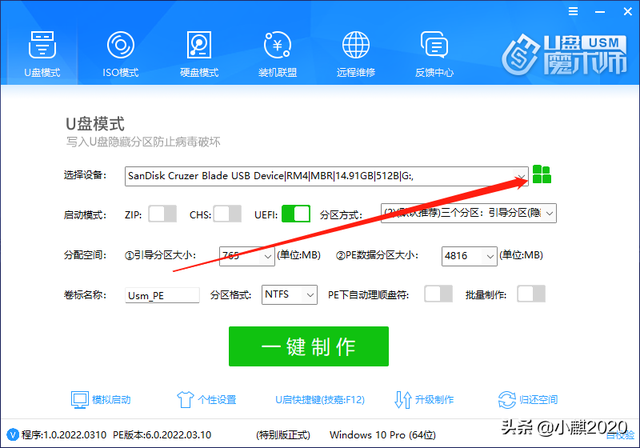The height and width of the screenshot is (448, 640).
Task: Open 反馈中心 chat icon
Action: click(x=434, y=45)
